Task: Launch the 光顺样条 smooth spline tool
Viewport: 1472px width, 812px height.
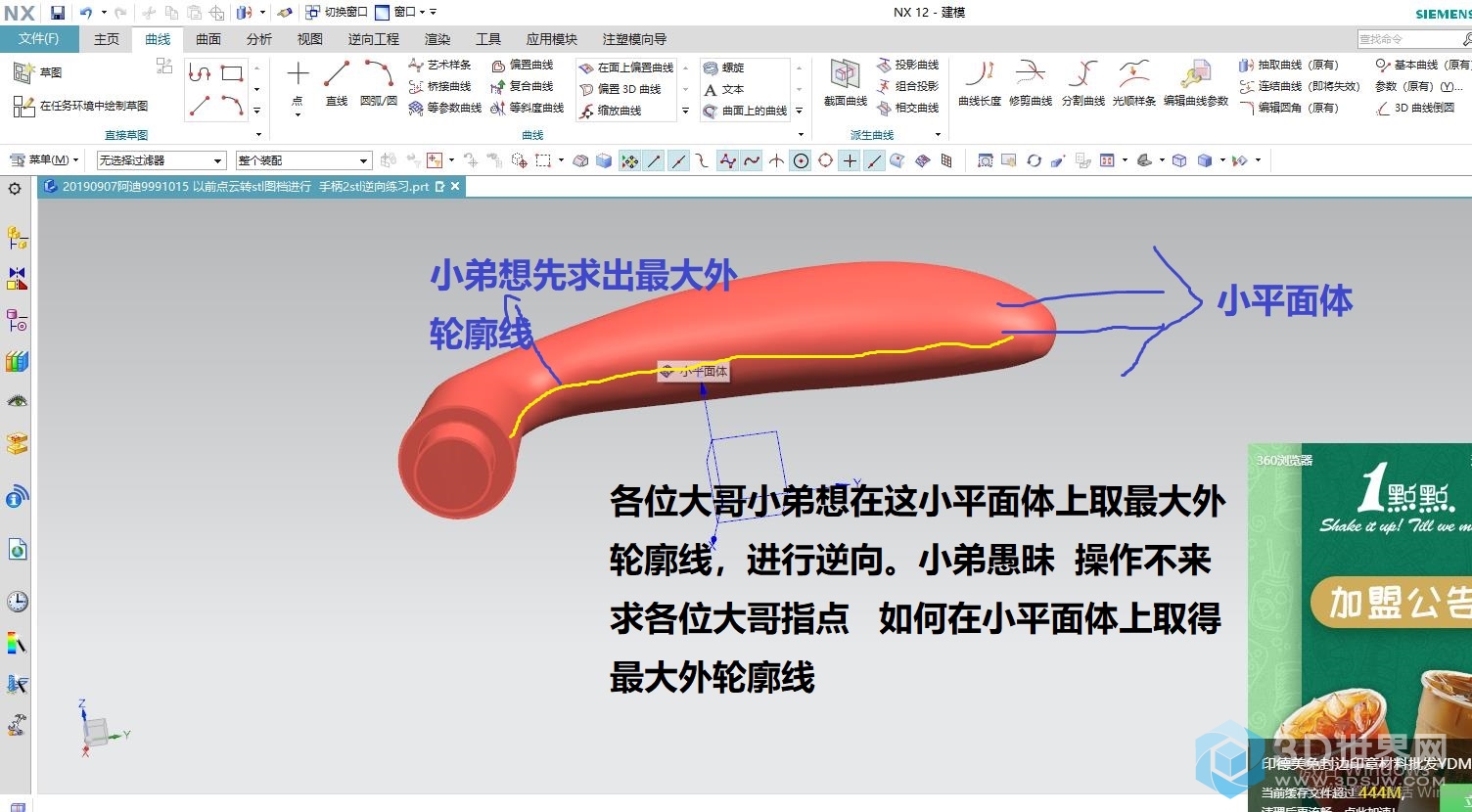Action: click(x=1133, y=82)
